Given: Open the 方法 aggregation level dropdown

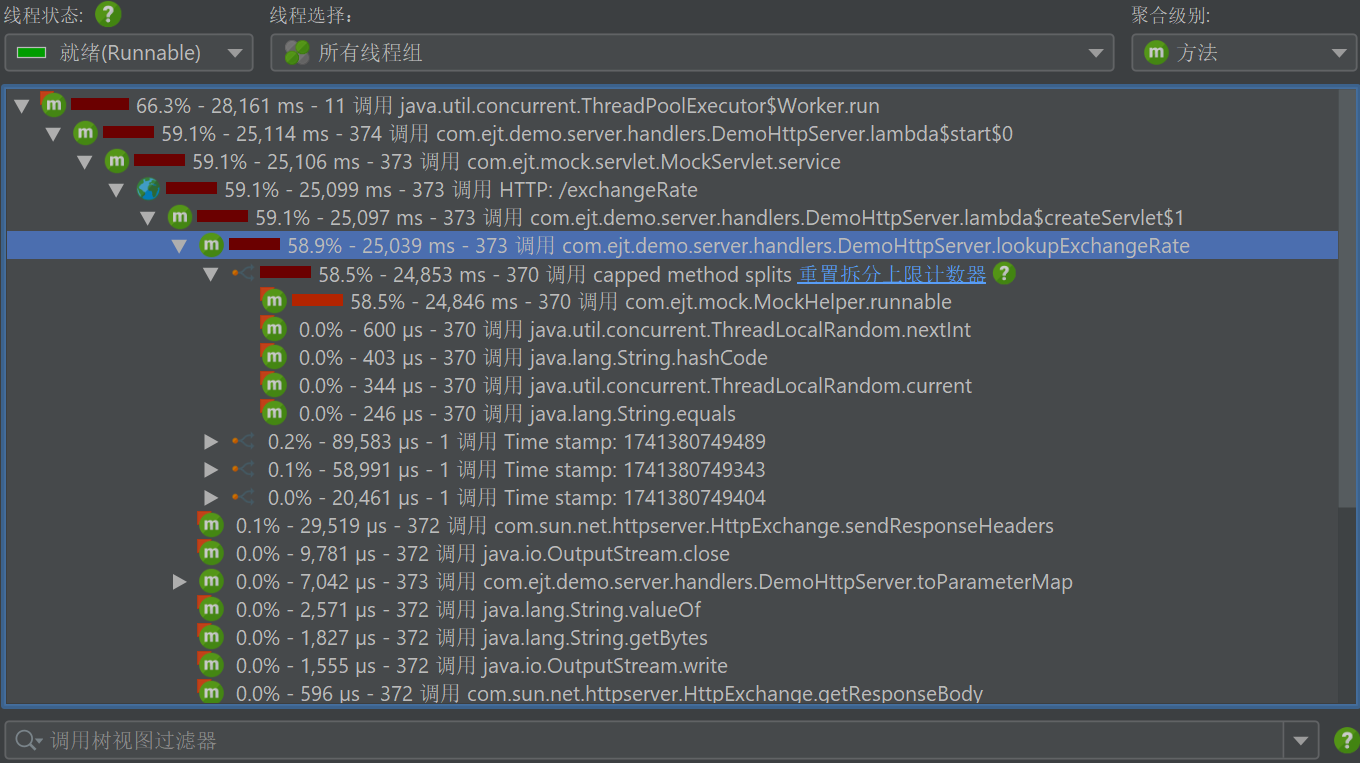Looking at the screenshot, I should click(1243, 53).
